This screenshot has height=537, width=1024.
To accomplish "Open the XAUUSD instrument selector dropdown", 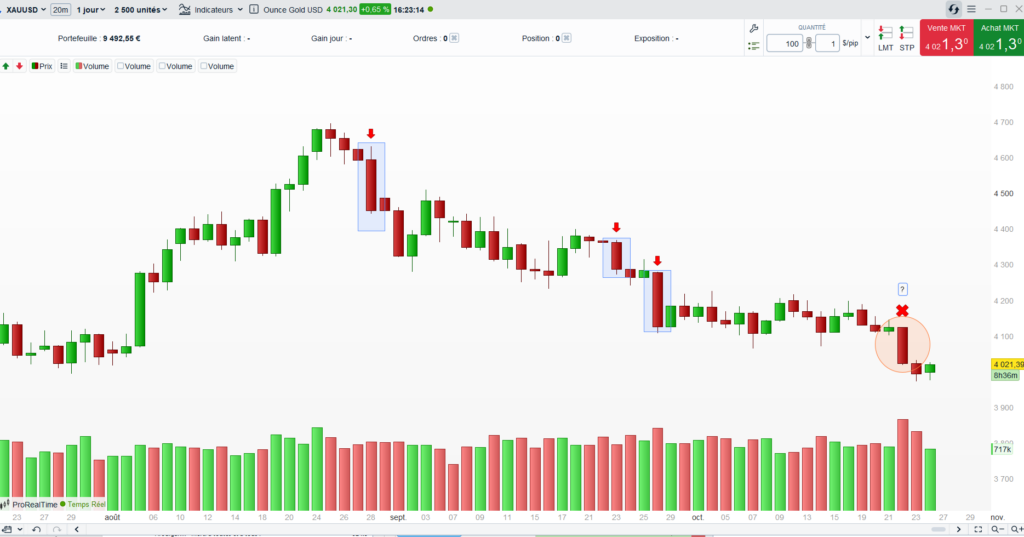I will pos(25,10).
